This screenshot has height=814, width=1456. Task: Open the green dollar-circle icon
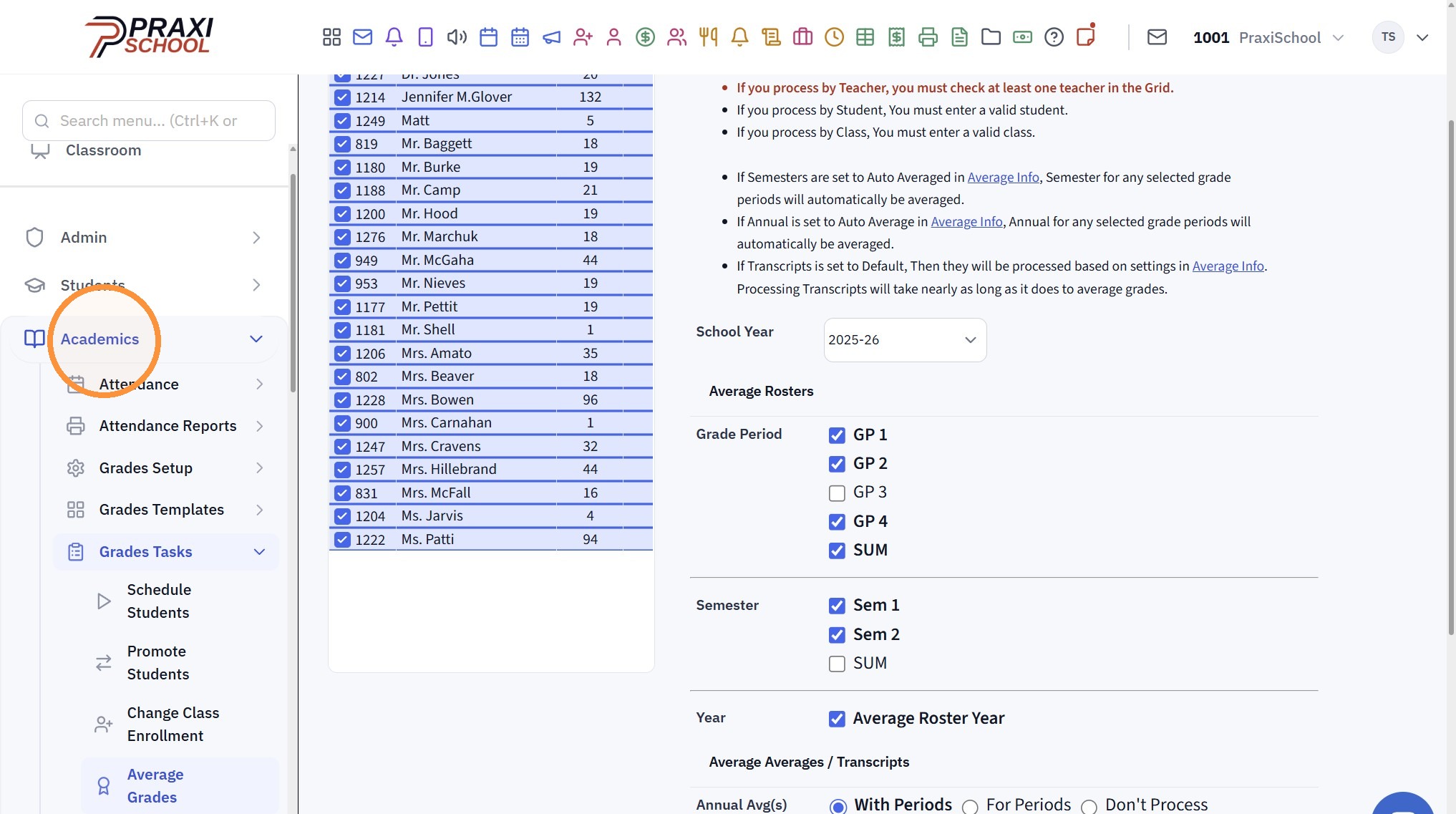click(x=646, y=37)
